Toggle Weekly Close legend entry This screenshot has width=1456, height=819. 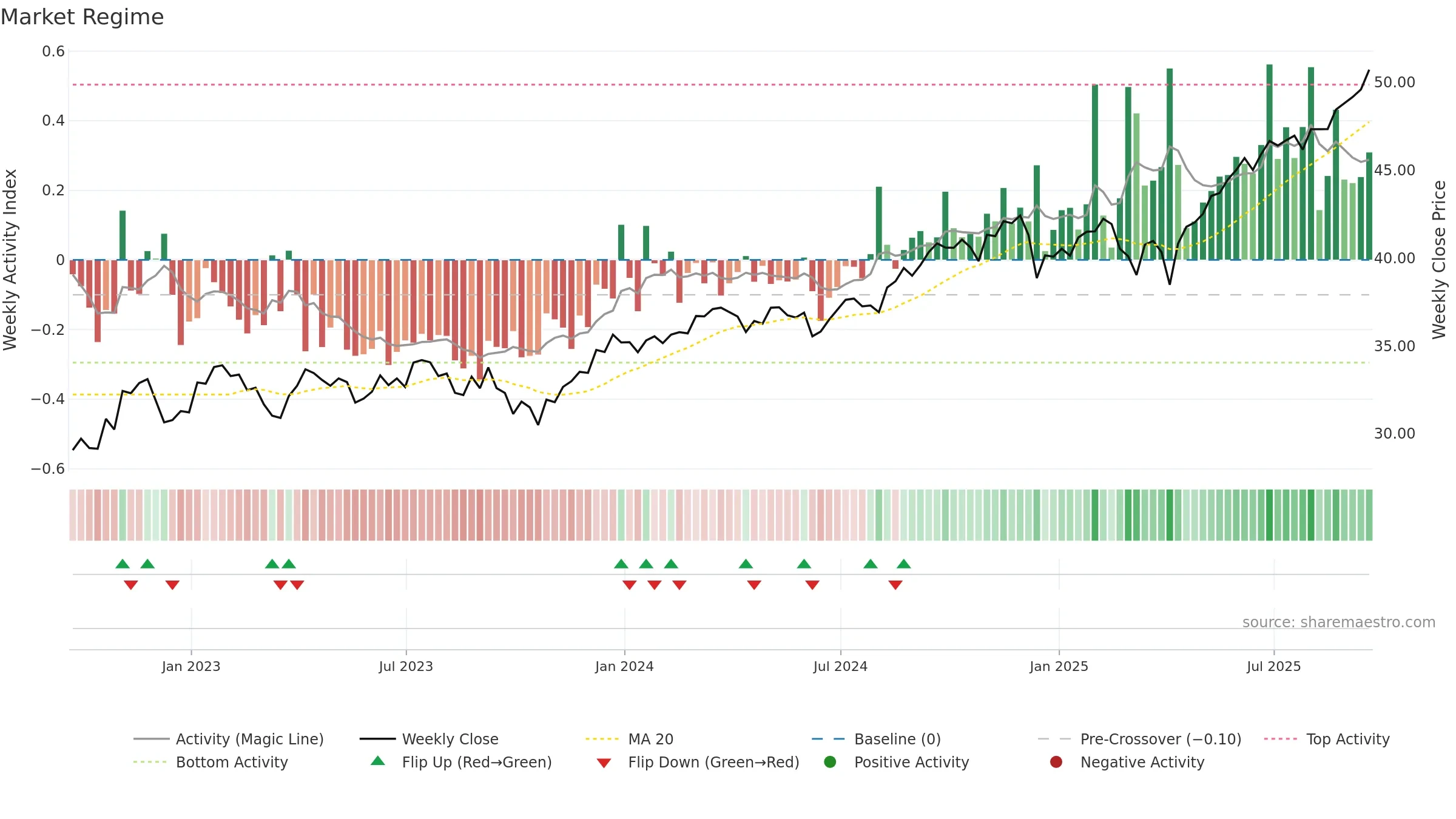pos(429,739)
